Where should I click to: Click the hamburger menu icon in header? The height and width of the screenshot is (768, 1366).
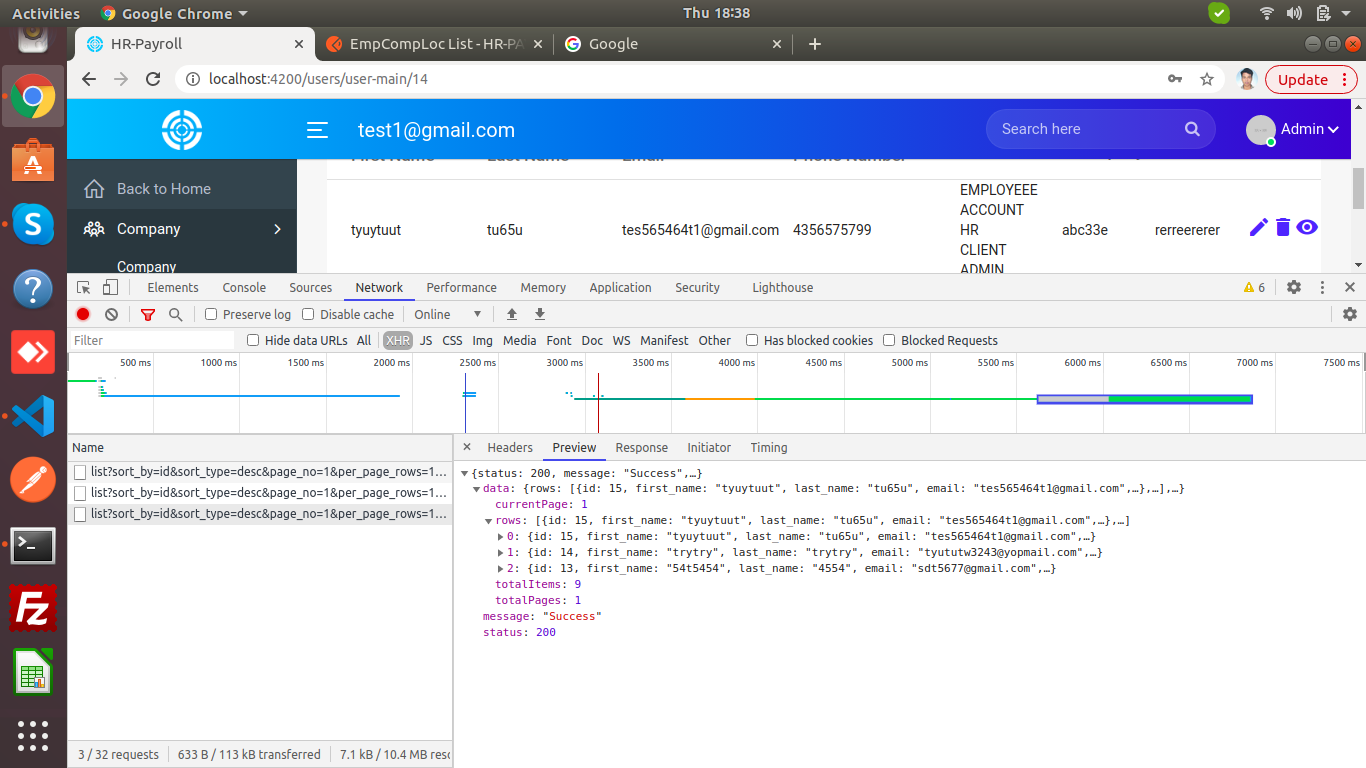(317, 130)
